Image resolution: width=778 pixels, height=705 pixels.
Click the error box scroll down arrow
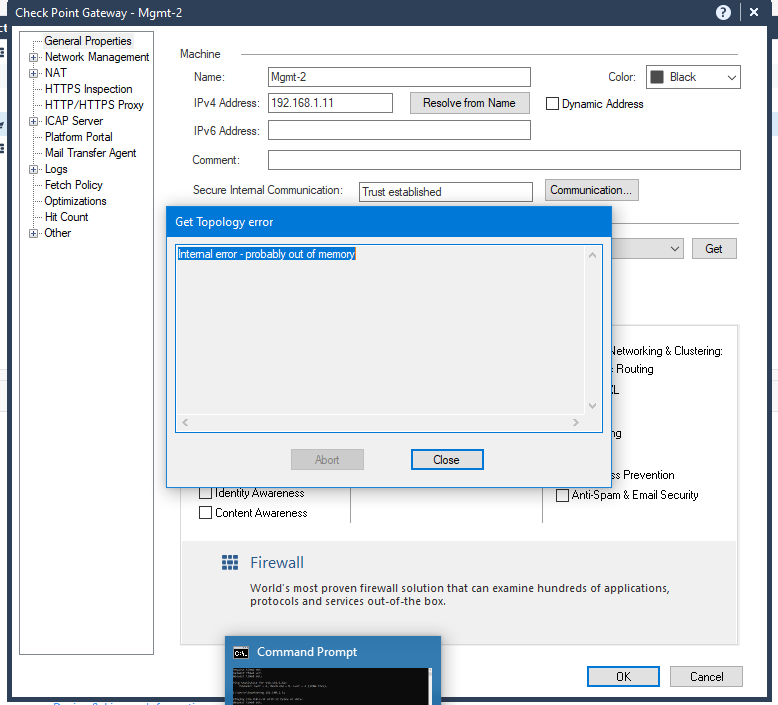pos(592,406)
